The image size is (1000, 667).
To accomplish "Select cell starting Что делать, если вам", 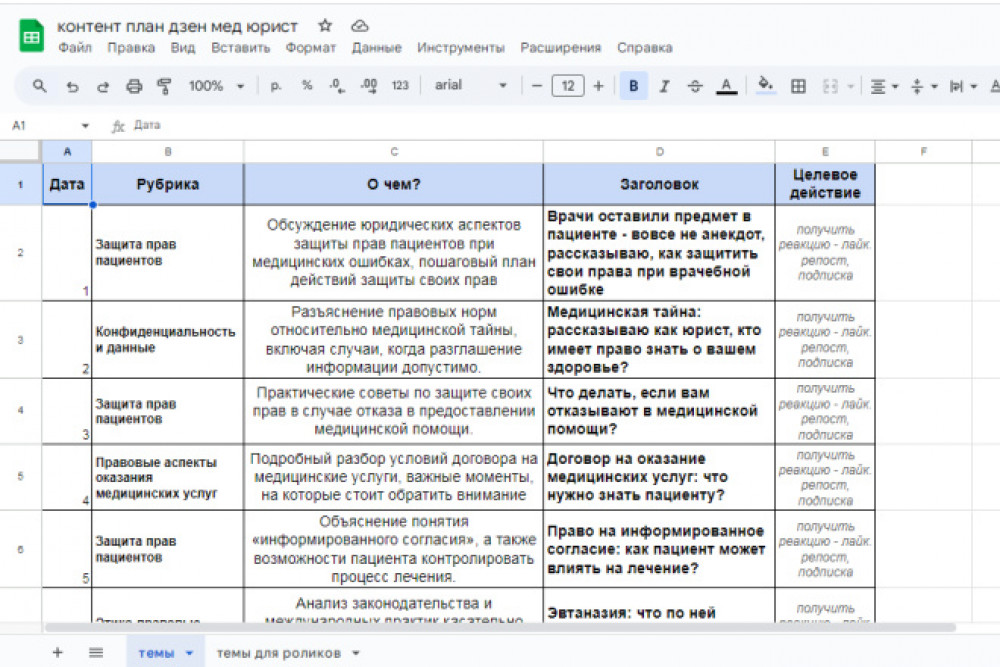I will pos(659,411).
